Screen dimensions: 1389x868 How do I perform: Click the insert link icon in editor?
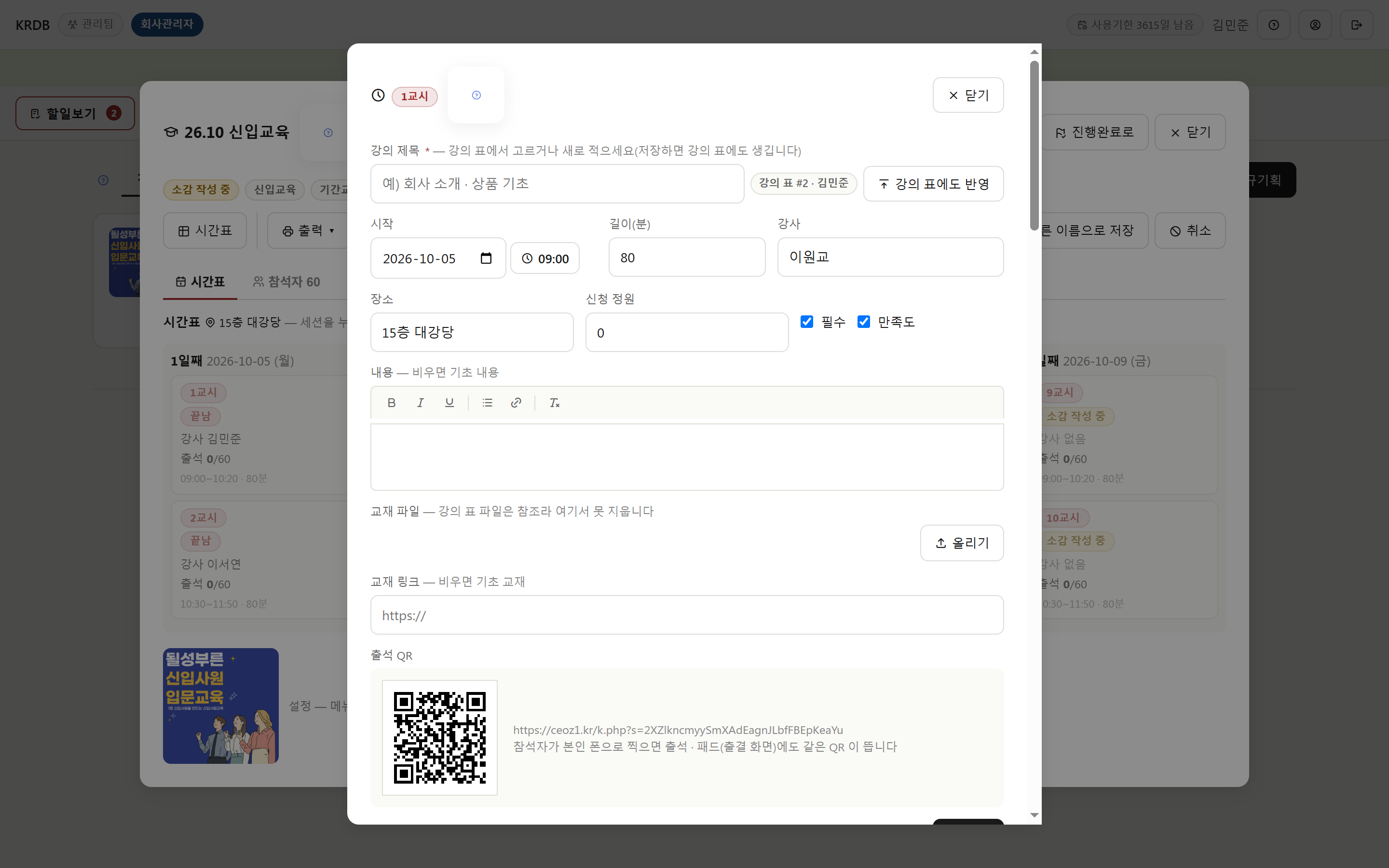coord(516,403)
